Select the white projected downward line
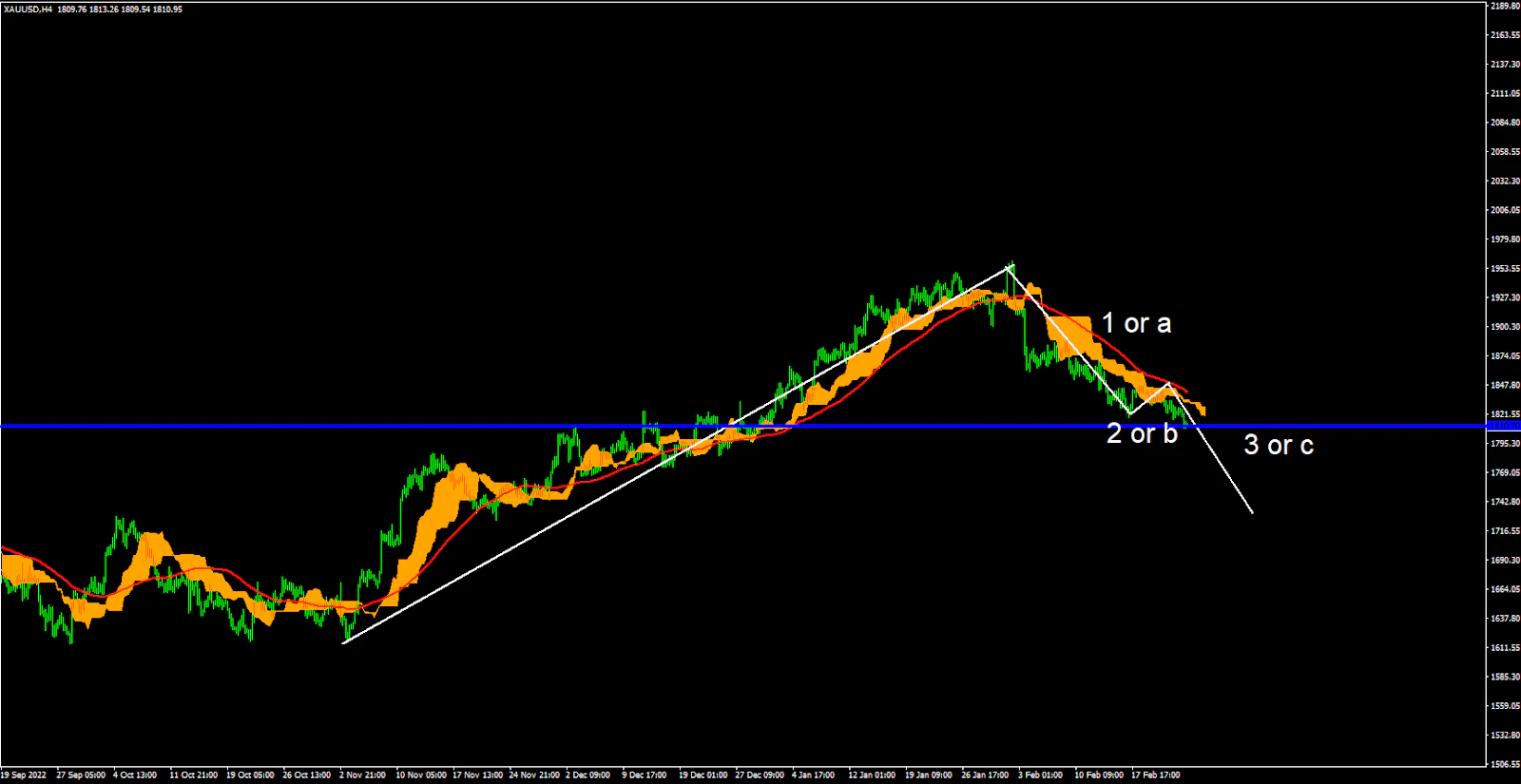Screen dimensions: 1521x784 click(x=1226, y=473)
